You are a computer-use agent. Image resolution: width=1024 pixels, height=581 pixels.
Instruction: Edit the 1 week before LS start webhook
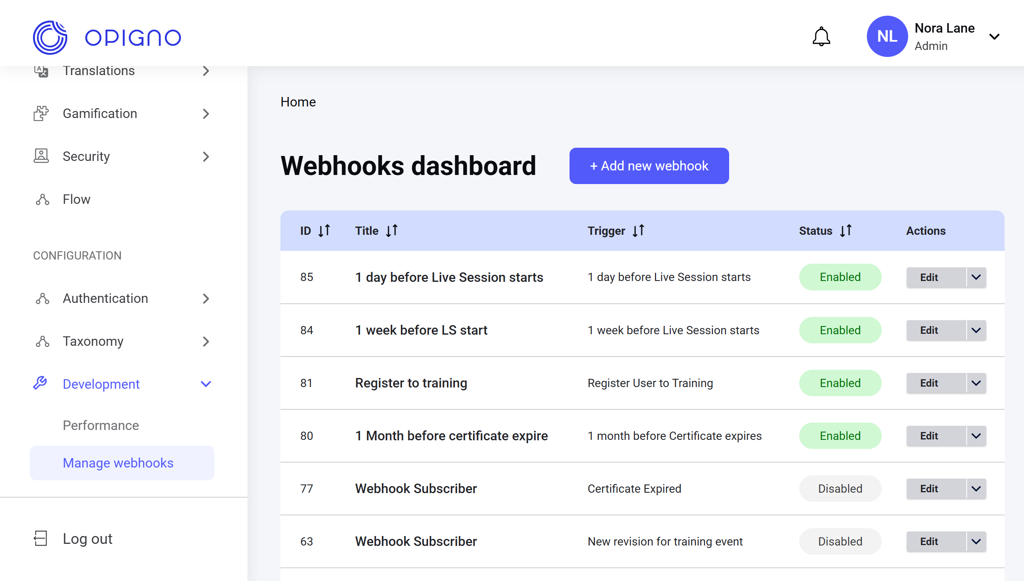936,330
